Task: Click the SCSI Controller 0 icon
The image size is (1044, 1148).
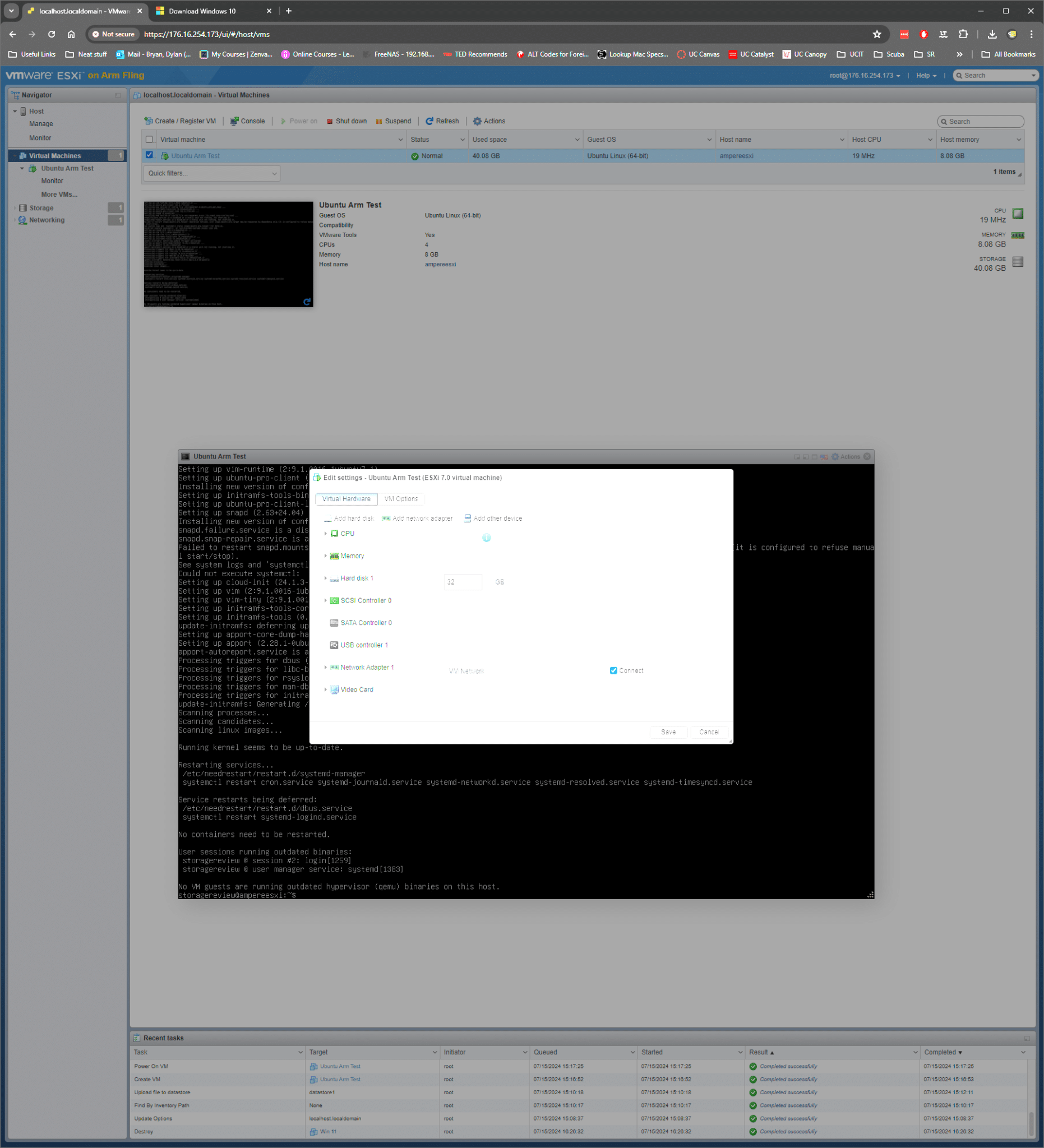Action: [334, 601]
